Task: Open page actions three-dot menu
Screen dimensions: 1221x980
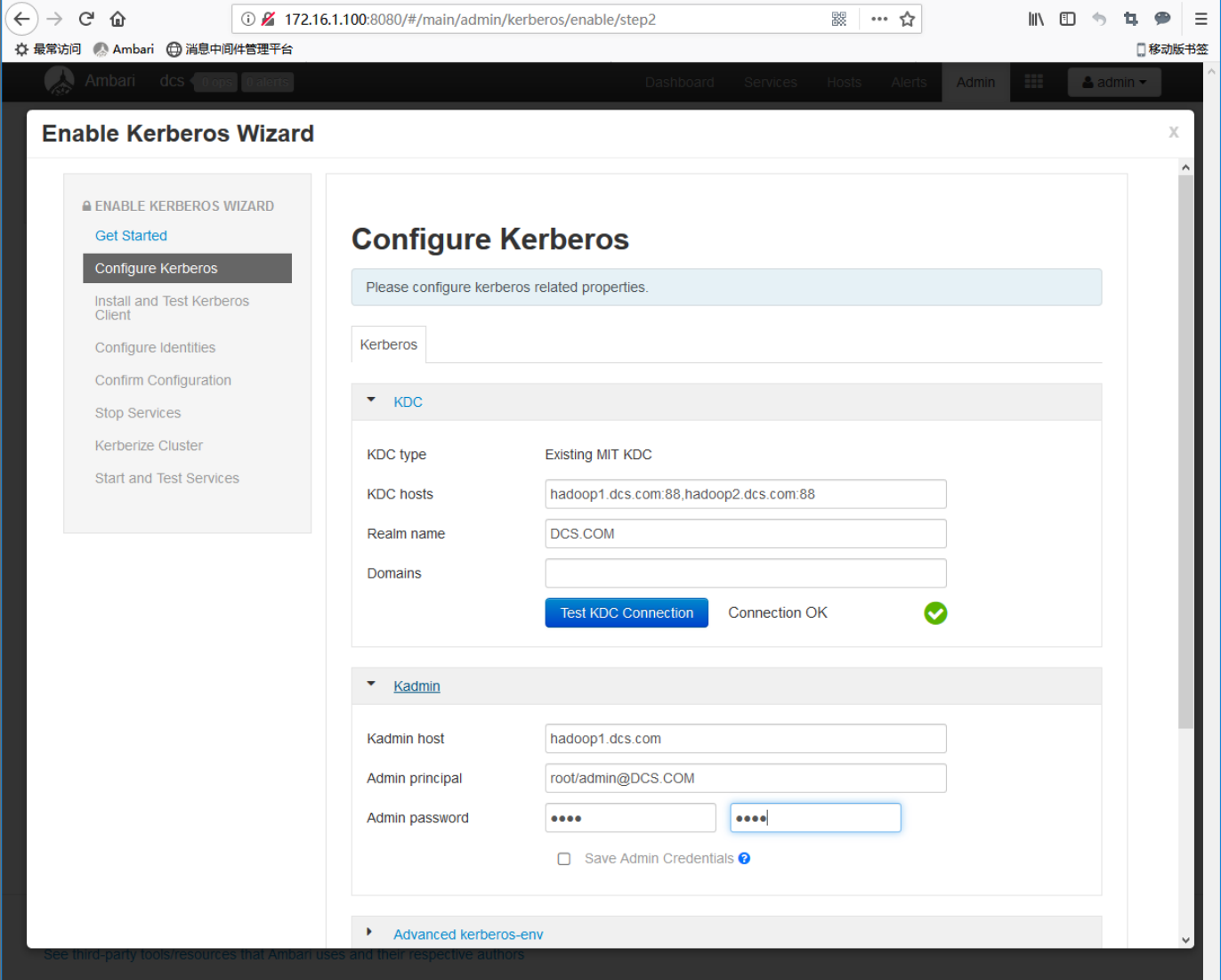Action: [879, 19]
